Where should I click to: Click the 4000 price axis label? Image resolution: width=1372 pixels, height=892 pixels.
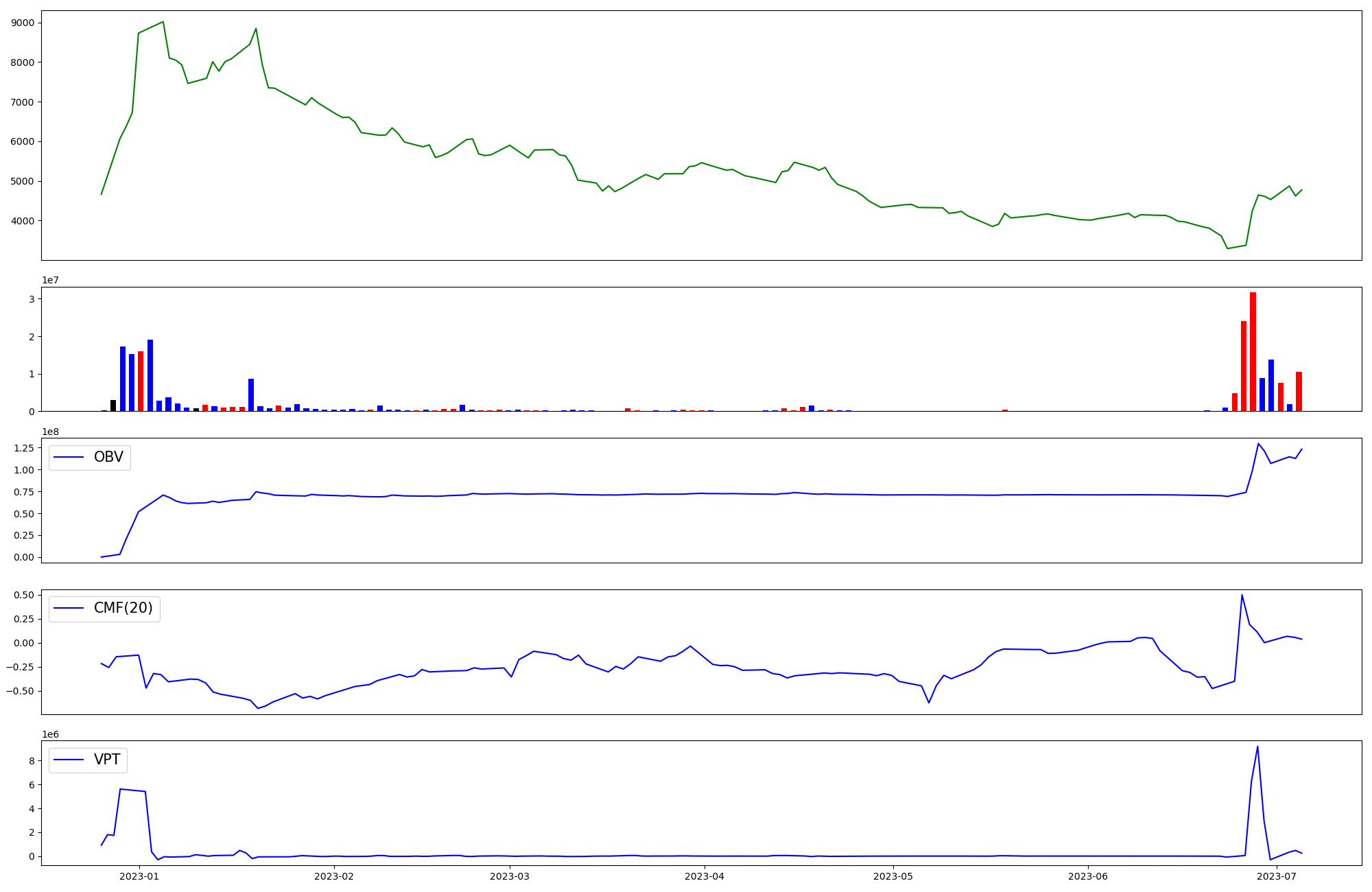coord(23,221)
